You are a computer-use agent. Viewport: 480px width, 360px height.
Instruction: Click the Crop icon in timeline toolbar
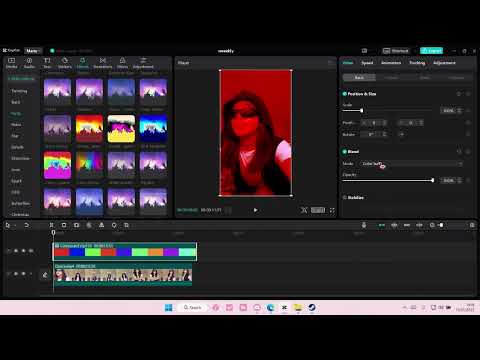tap(127, 225)
